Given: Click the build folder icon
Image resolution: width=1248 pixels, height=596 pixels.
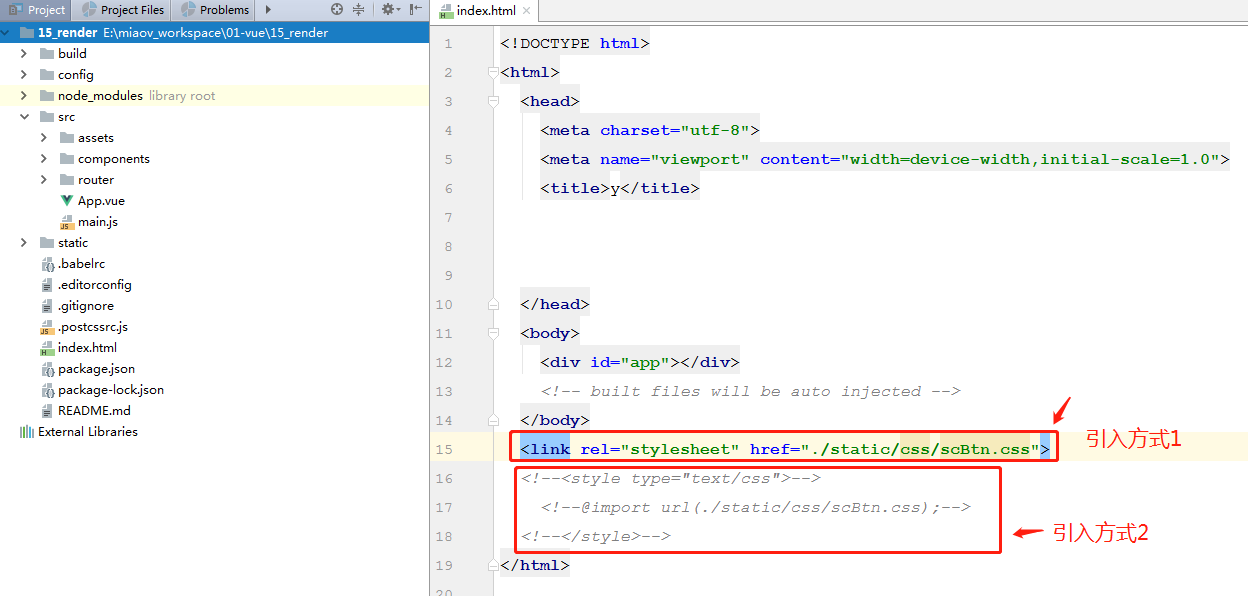Looking at the screenshot, I should (47, 53).
